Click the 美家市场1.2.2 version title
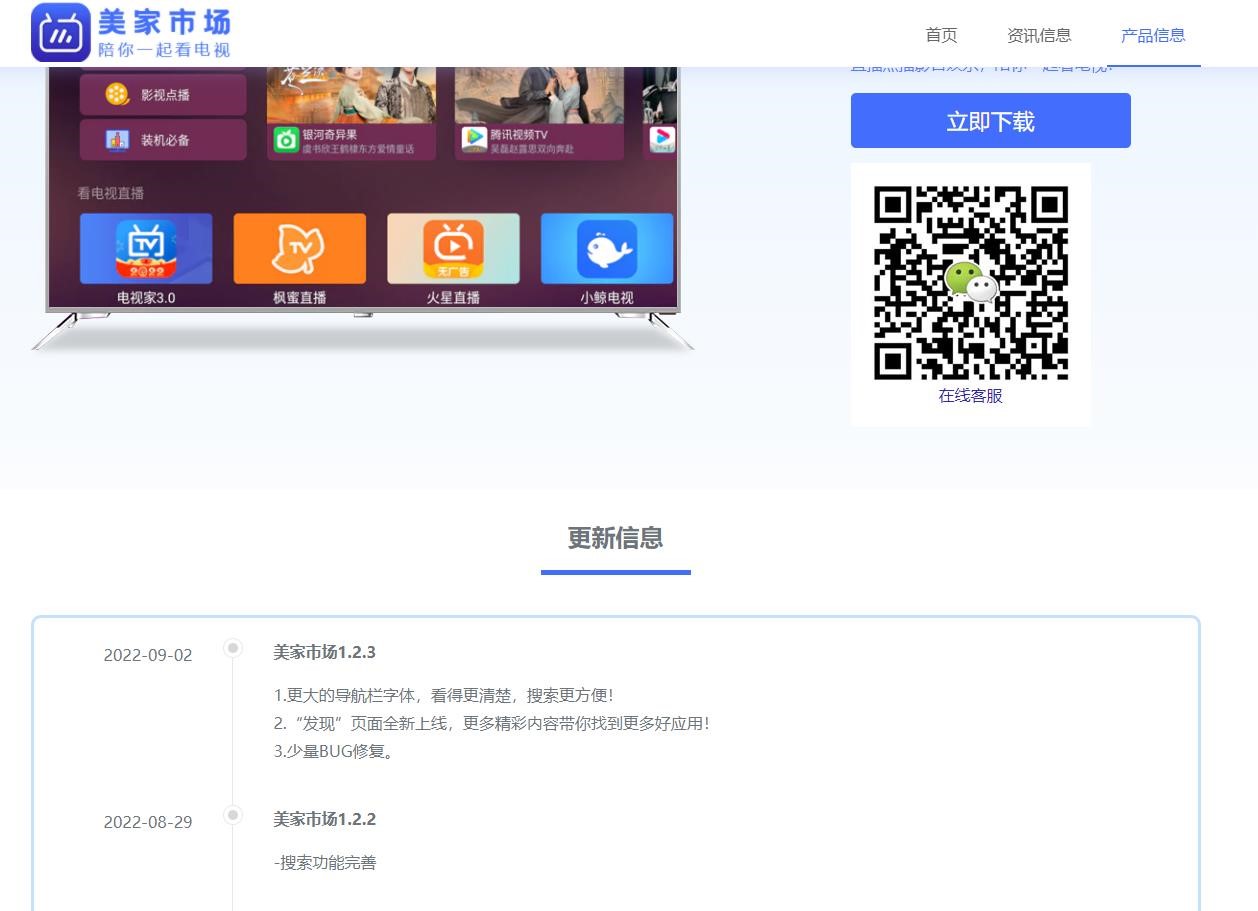Viewport: 1258px width, 911px height. click(324, 819)
